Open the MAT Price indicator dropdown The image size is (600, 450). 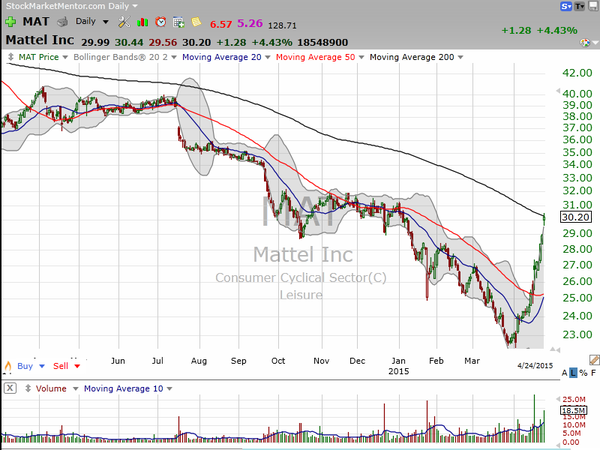point(65,57)
